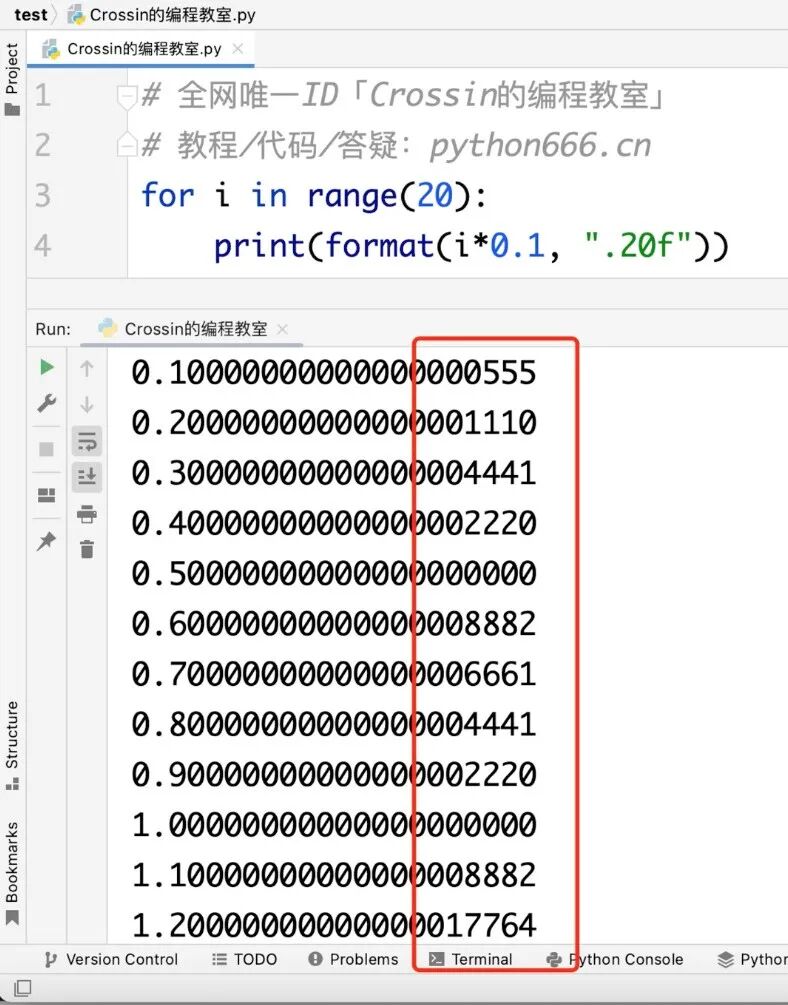This screenshot has height=1005, width=788.
Task: Stop the running process square icon
Action: click(x=46, y=449)
